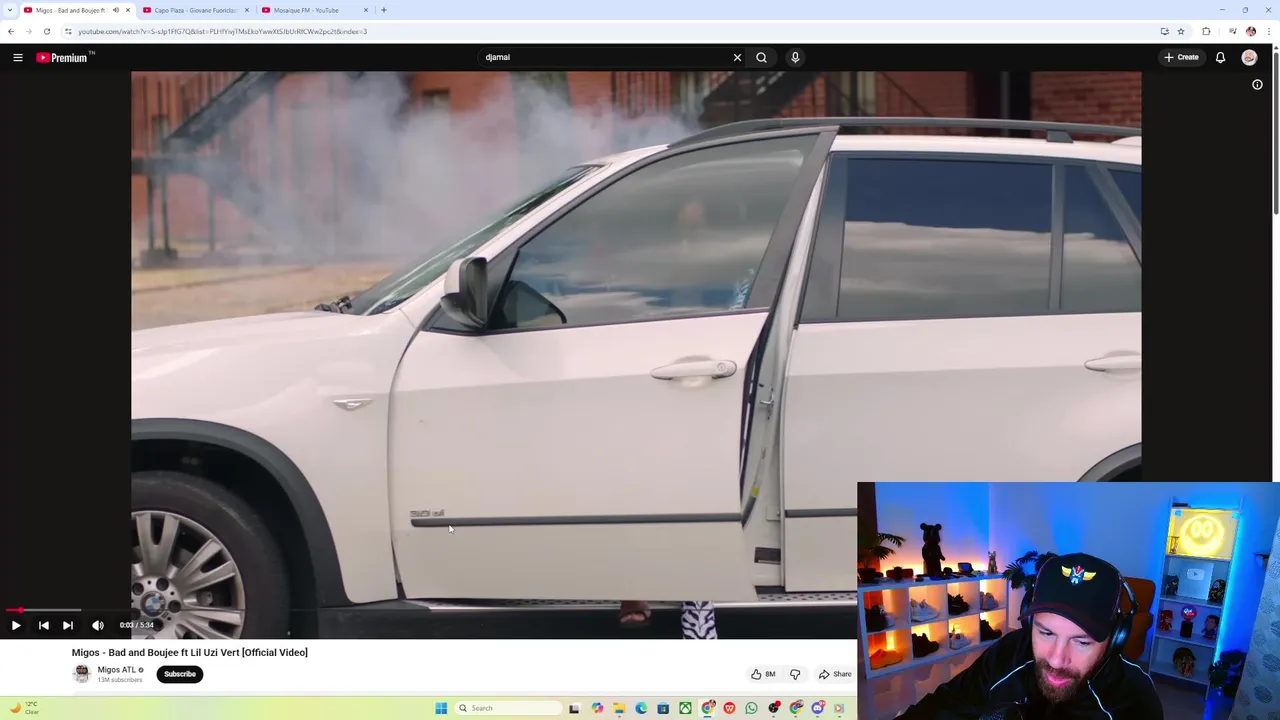Image resolution: width=1280 pixels, height=720 pixels.
Task: Subscribe to Migos ATL channel
Action: tap(180, 674)
